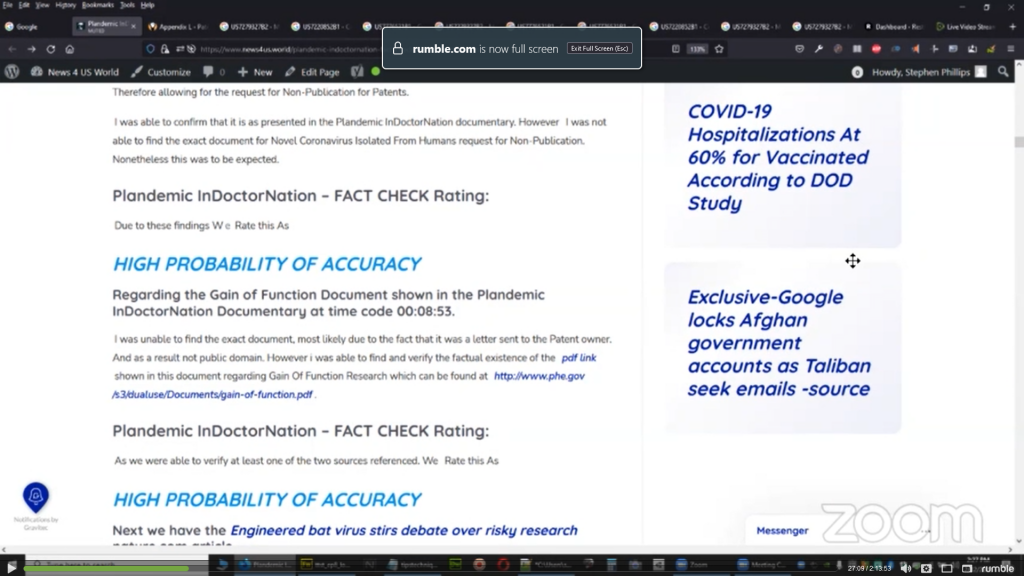Open Customize in the WordPress admin bar

[x=161, y=72]
